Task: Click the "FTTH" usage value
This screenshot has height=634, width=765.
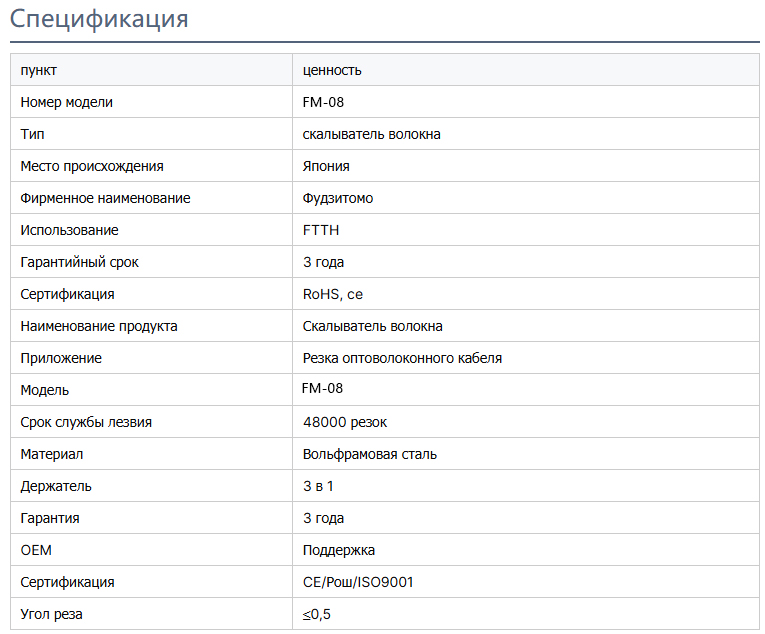Action: point(321,230)
